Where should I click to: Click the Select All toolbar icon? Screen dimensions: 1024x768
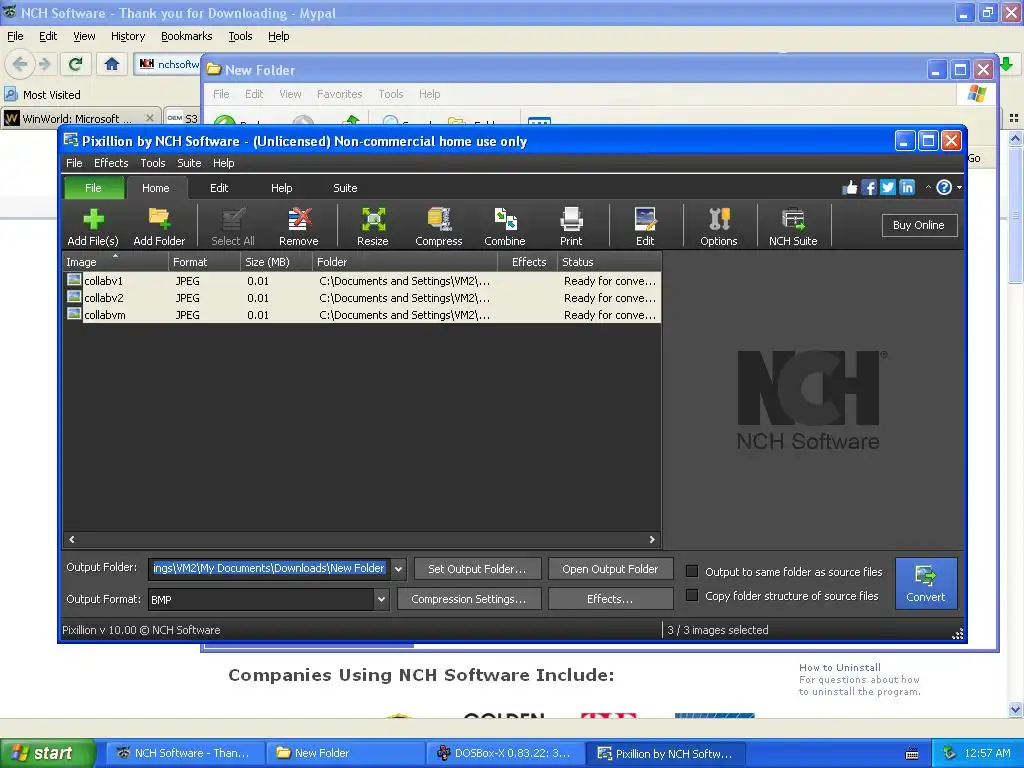point(232,226)
